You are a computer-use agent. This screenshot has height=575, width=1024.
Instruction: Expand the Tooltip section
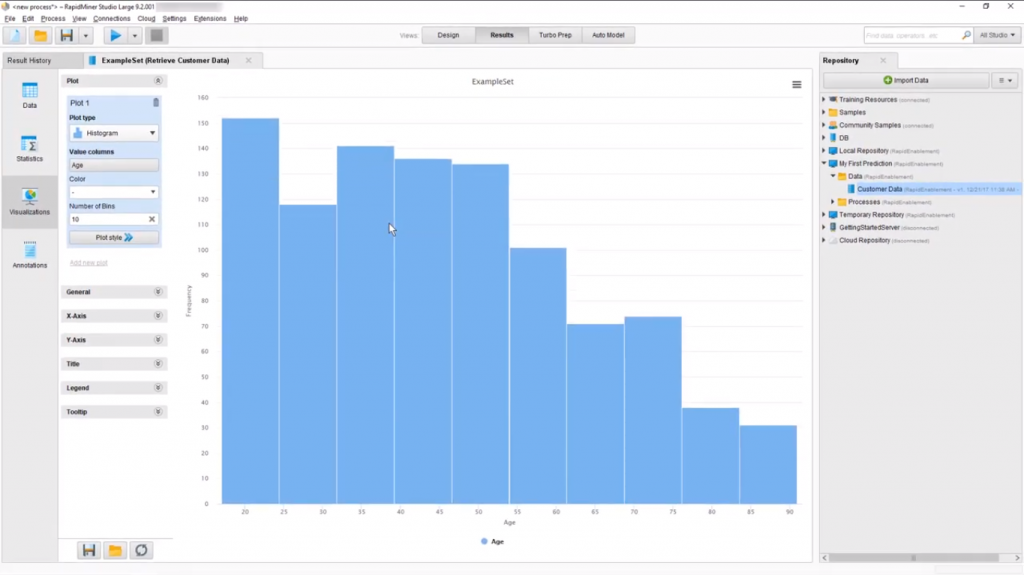pyautogui.click(x=158, y=412)
